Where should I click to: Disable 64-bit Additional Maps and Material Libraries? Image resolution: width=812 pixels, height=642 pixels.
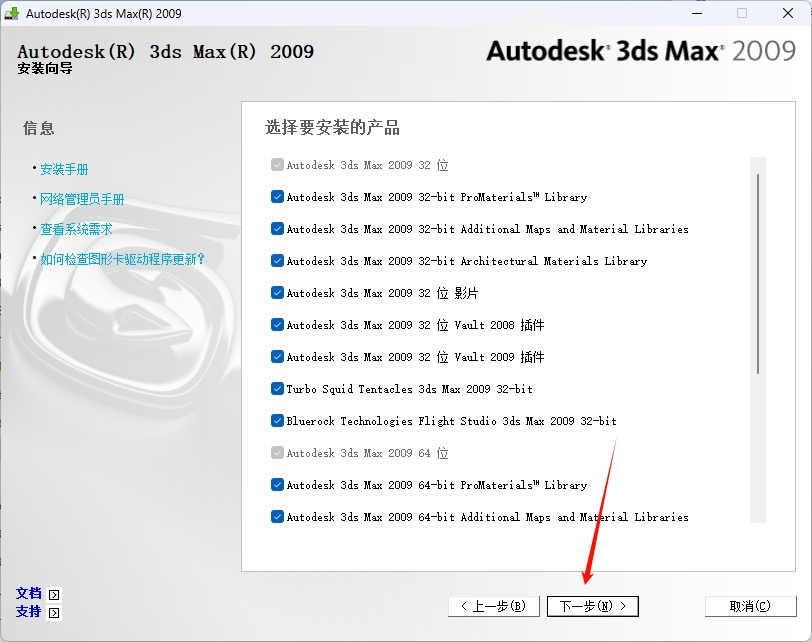click(277, 517)
